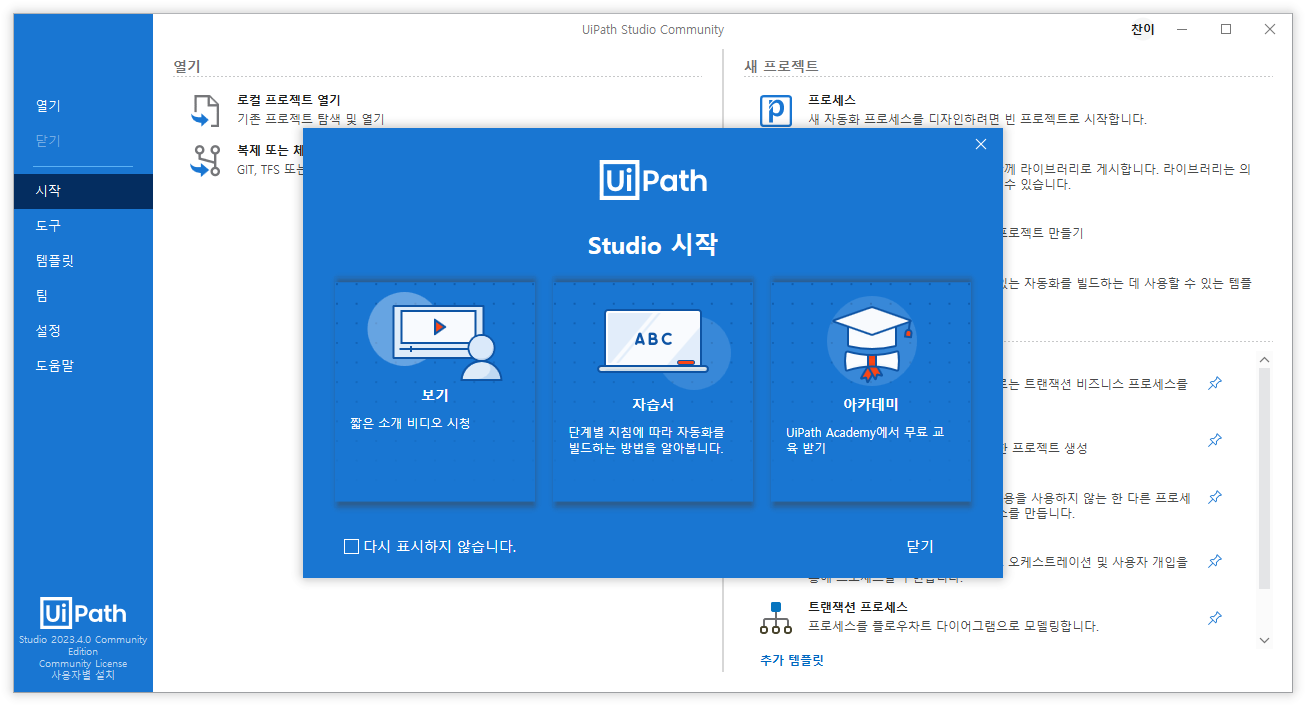Click the template list scrollbar thumb
The width and height of the screenshot is (1306, 706).
(x=1264, y=478)
